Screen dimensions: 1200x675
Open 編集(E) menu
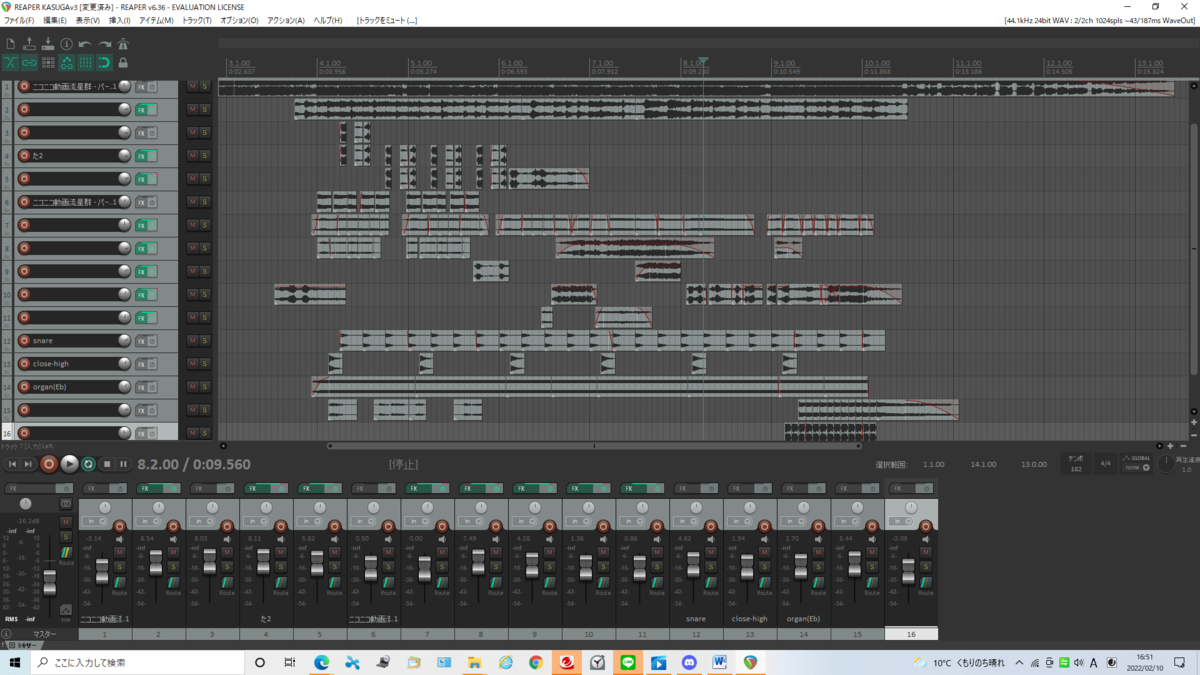(x=55, y=20)
